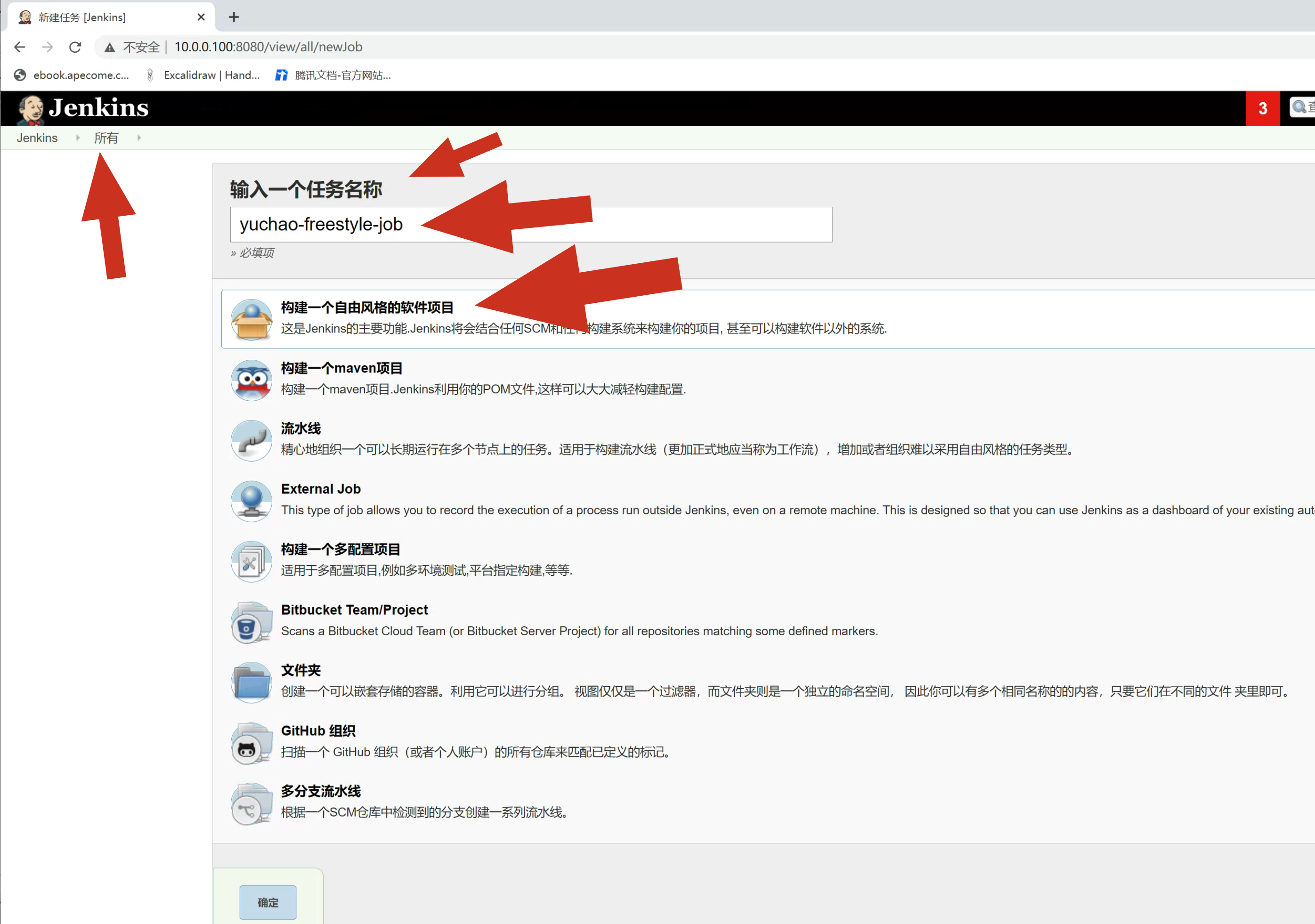Choose the Pipeline pipe icon
The width and height of the screenshot is (1315, 924).
click(x=251, y=440)
